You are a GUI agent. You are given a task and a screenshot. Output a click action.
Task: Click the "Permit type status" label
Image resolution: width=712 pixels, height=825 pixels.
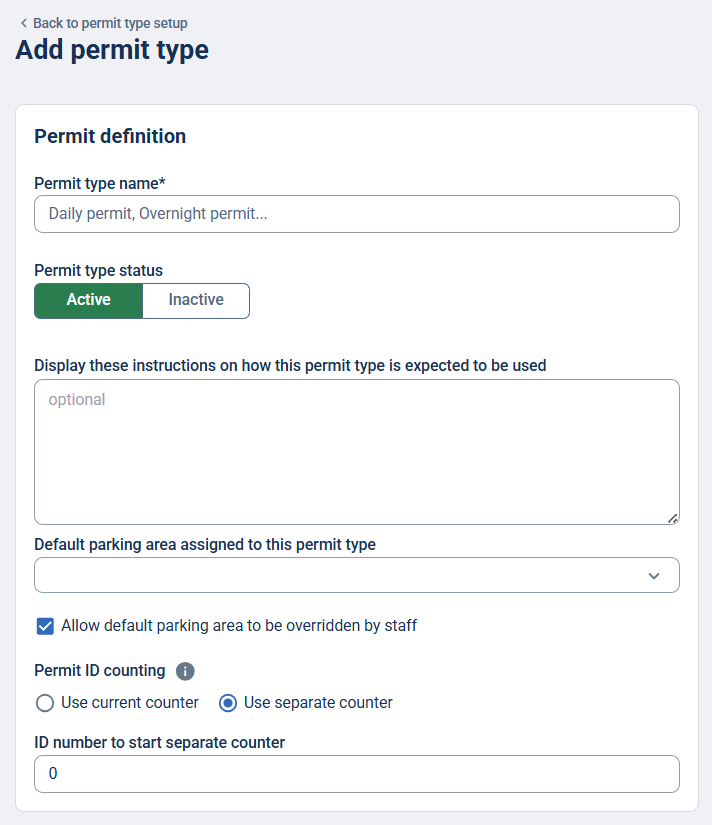point(98,270)
